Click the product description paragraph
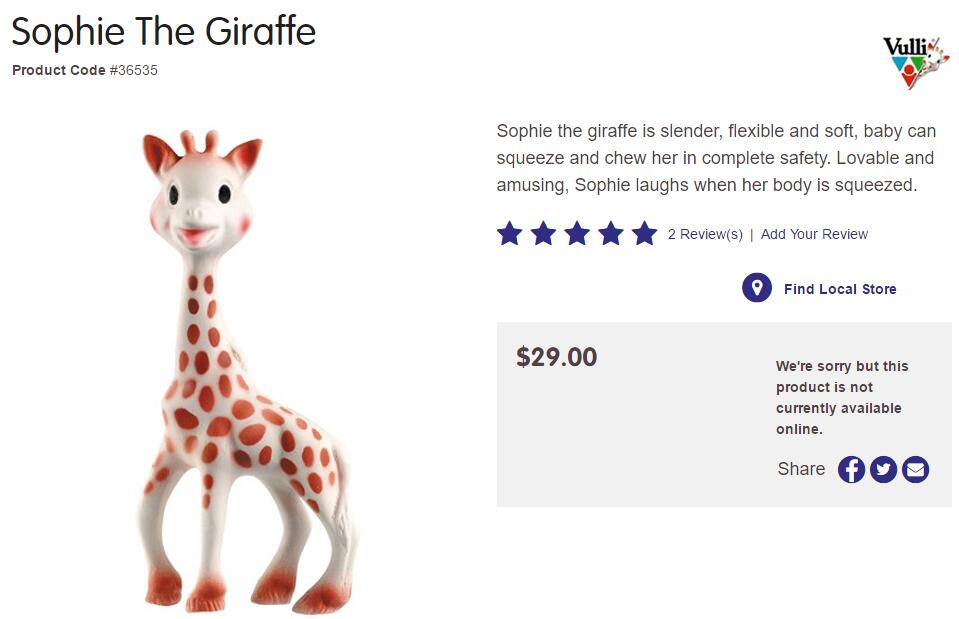Screen dimensions: 959x619 coord(716,158)
